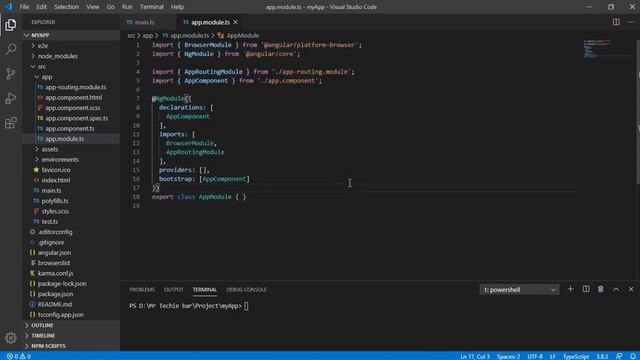Viewport: 640px width, 360px height.
Task: Open the Explorer view in activity bar
Action: coord(11,25)
